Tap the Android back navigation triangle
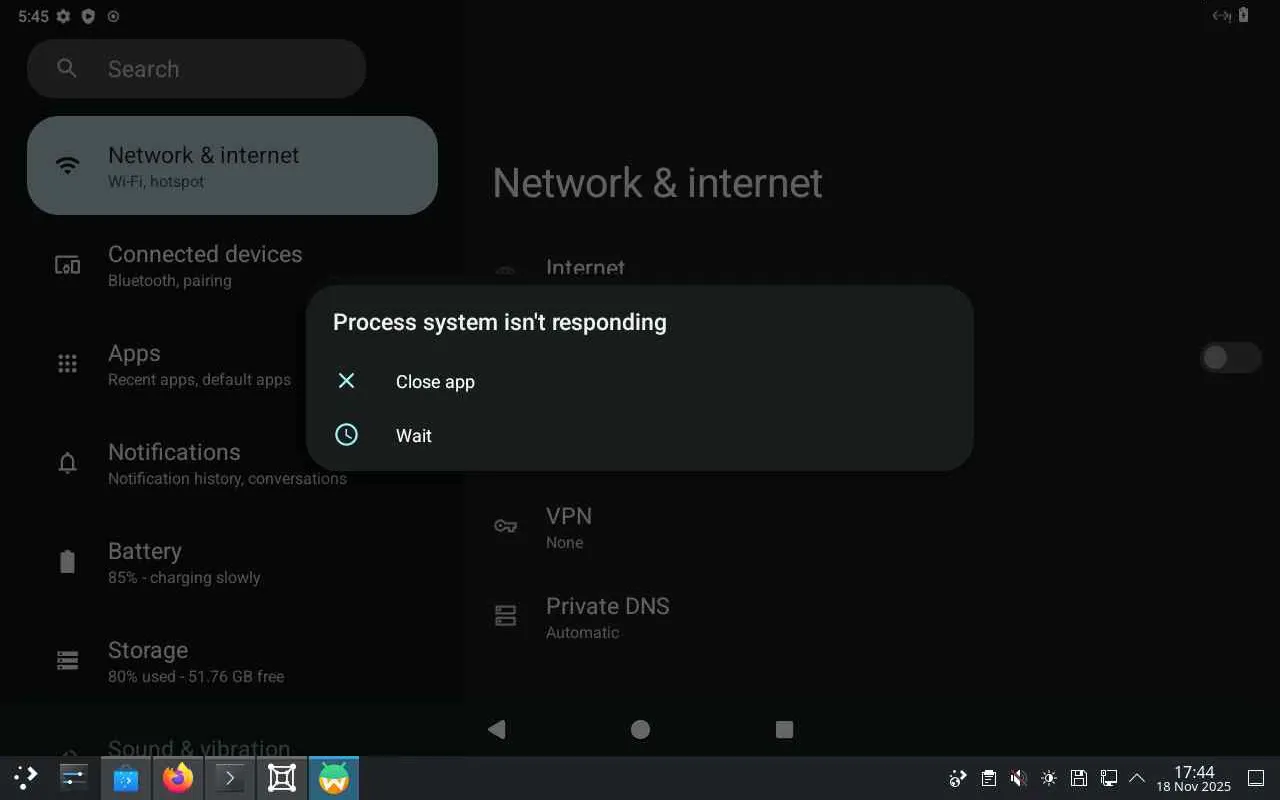 [497, 729]
